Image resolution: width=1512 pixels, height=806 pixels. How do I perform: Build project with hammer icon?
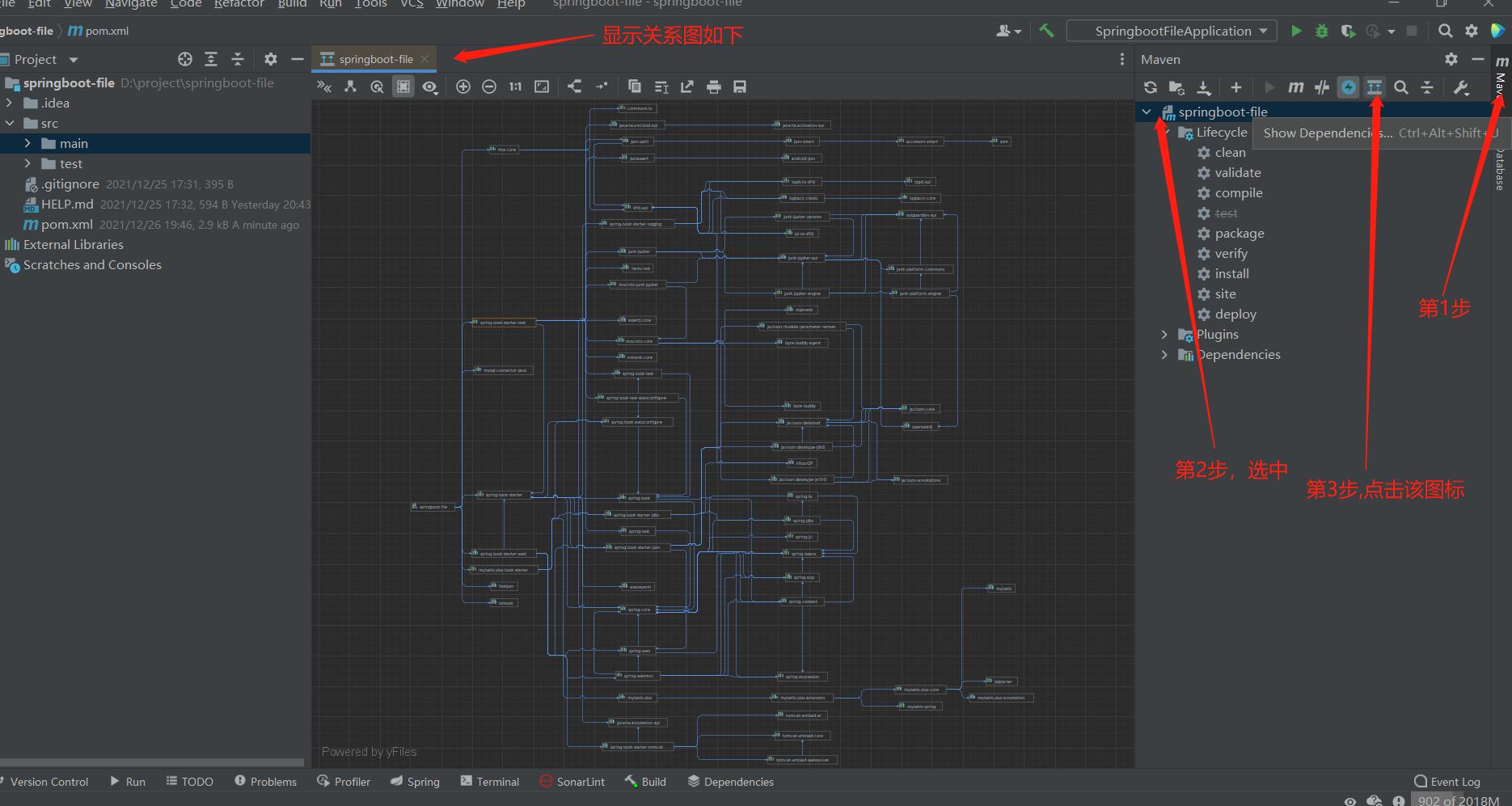click(1046, 31)
